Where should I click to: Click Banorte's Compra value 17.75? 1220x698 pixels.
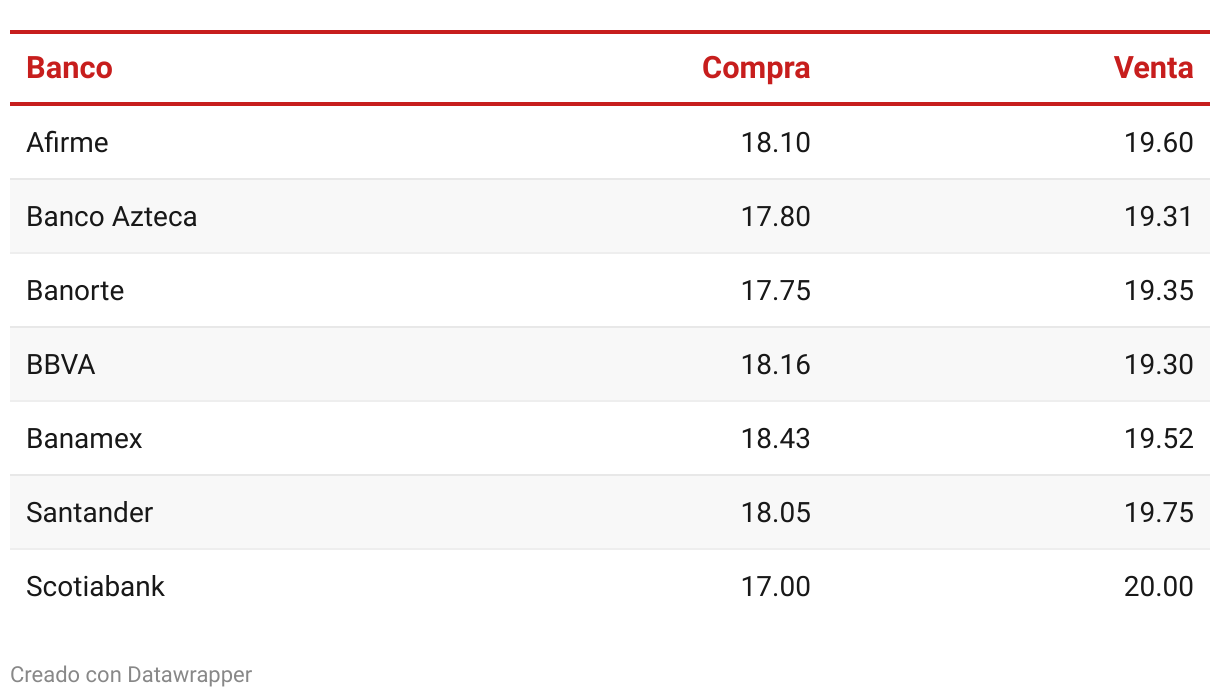[776, 290]
